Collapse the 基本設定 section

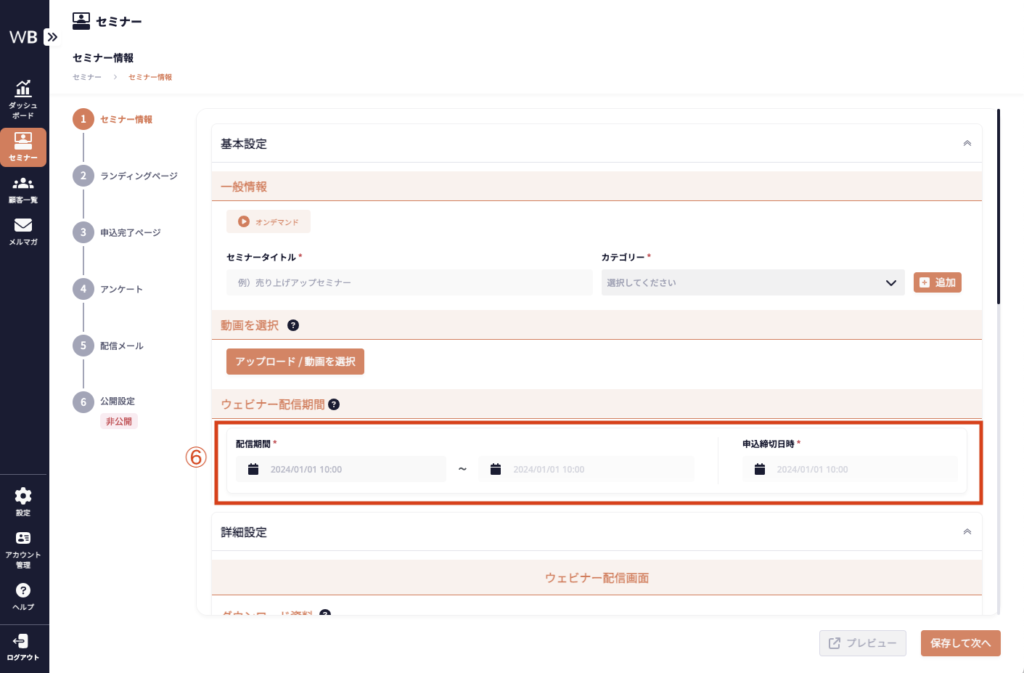[x=967, y=144]
